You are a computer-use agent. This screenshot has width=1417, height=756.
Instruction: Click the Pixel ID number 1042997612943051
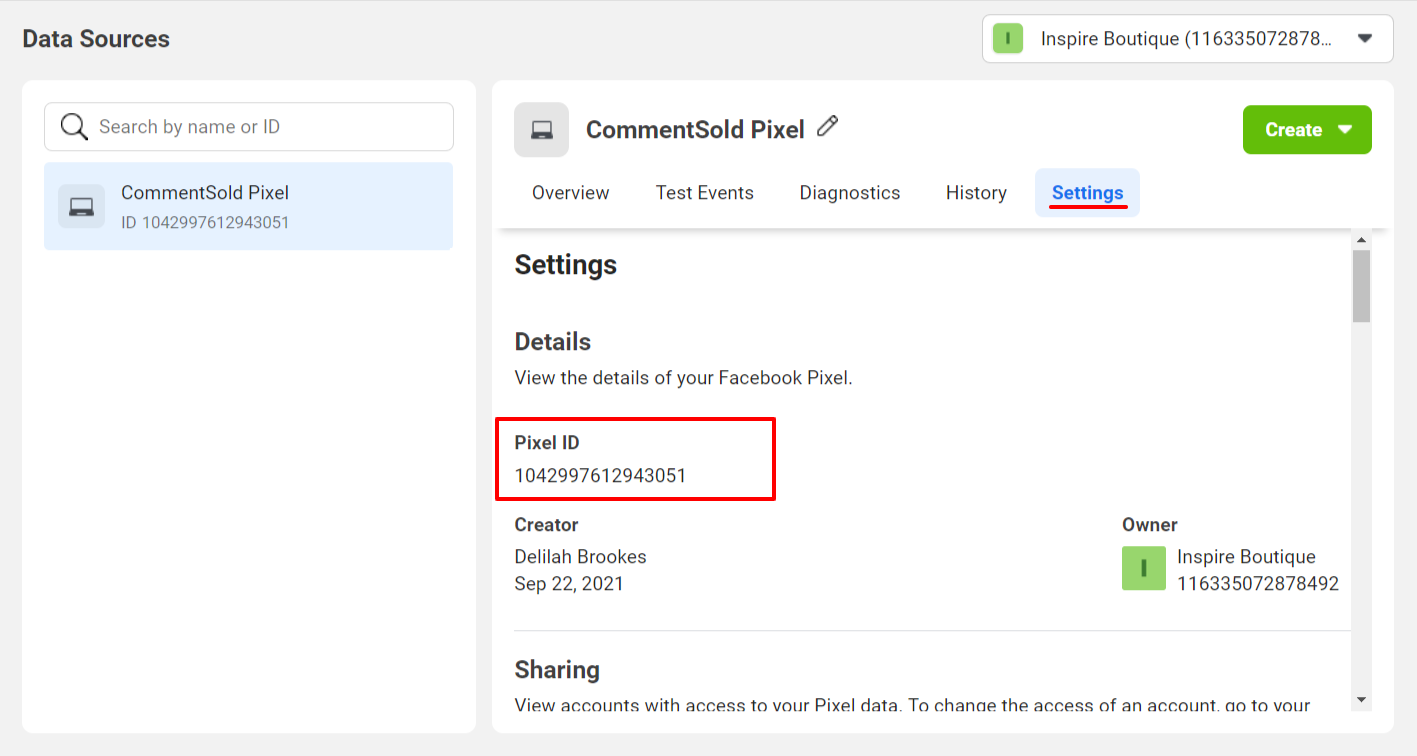pos(600,476)
